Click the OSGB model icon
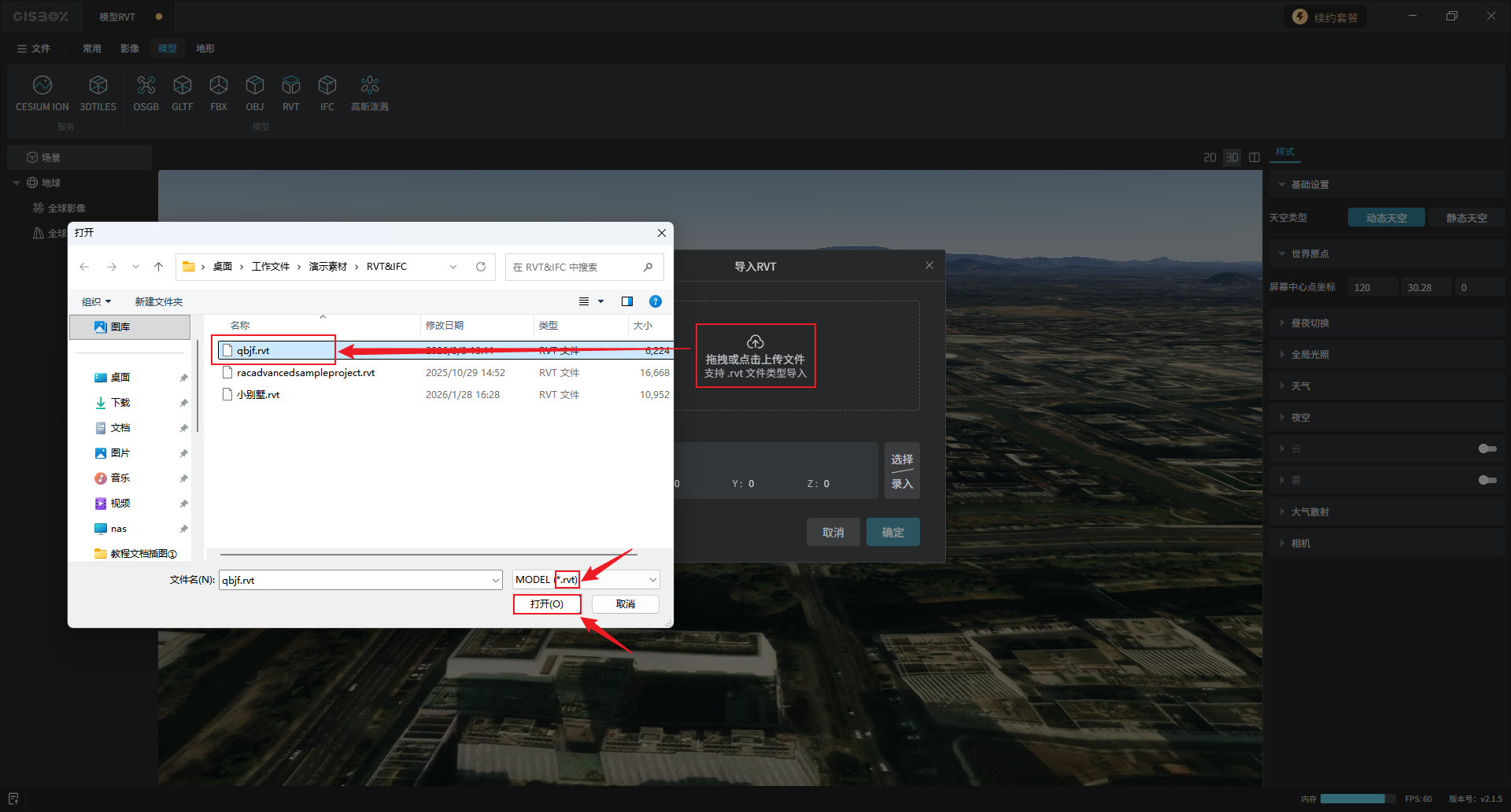Image resolution: width=1511 pixels, height=812 pixels. tap(146, 85)
